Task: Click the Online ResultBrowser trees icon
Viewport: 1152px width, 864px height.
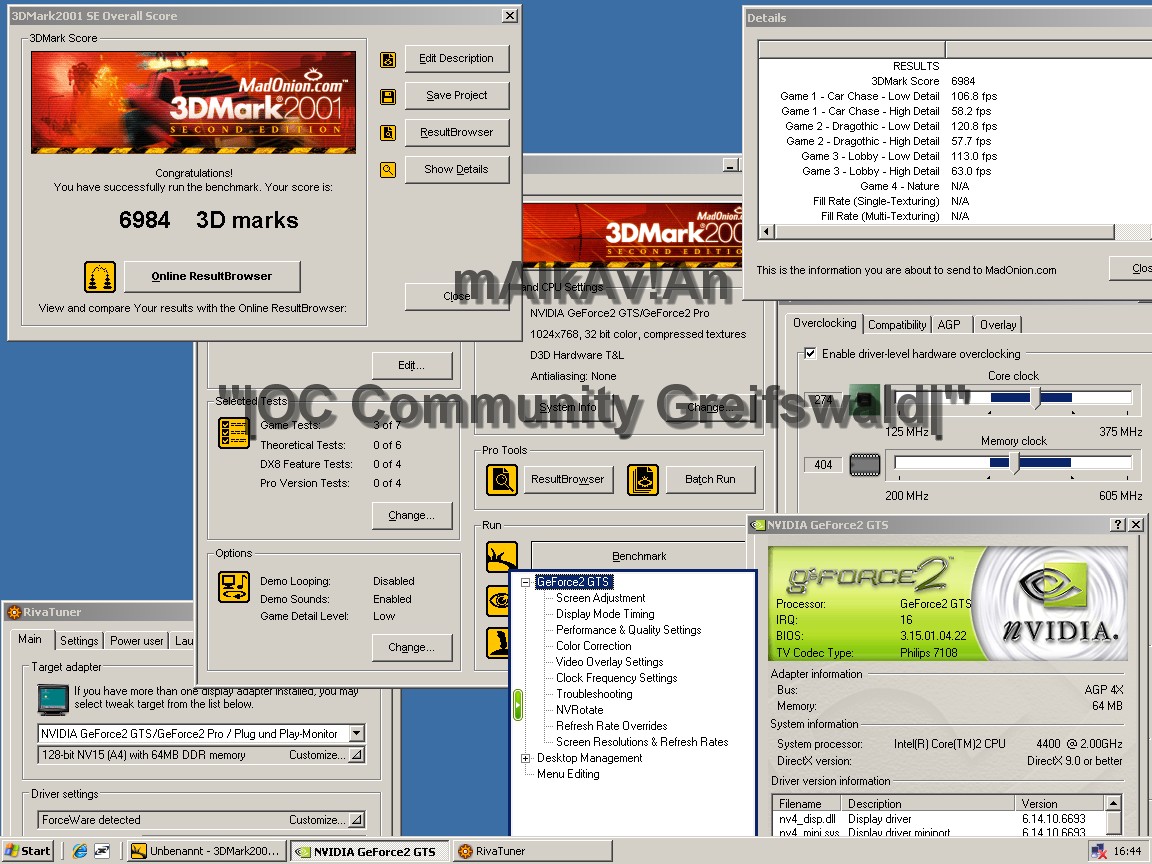Action: pos(100,277)
